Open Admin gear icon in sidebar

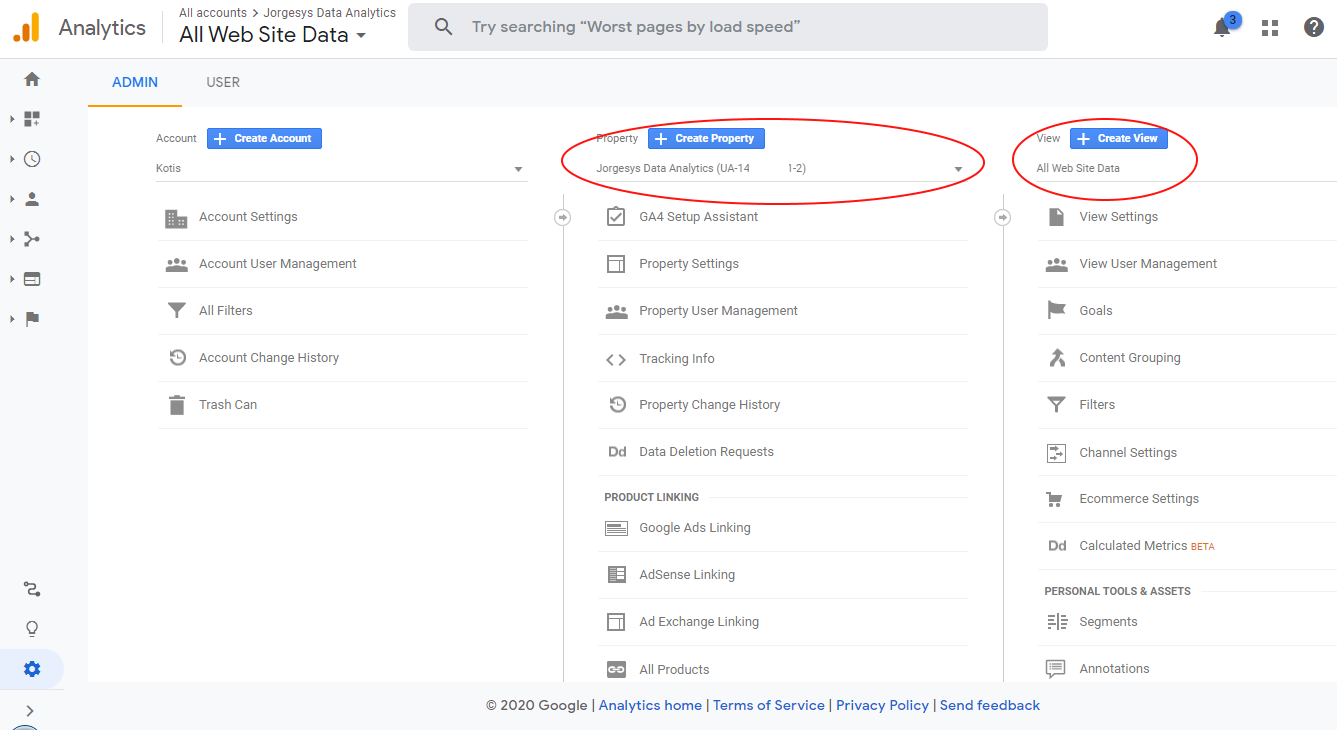(x=32, y=669)
